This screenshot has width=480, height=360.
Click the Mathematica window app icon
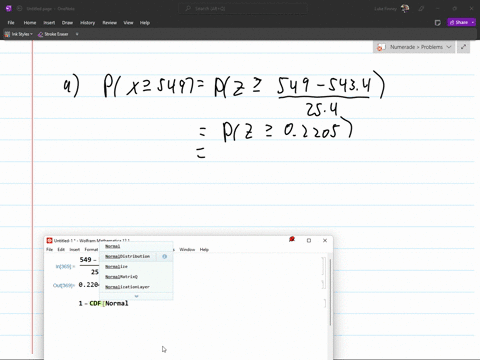point(49,240)
